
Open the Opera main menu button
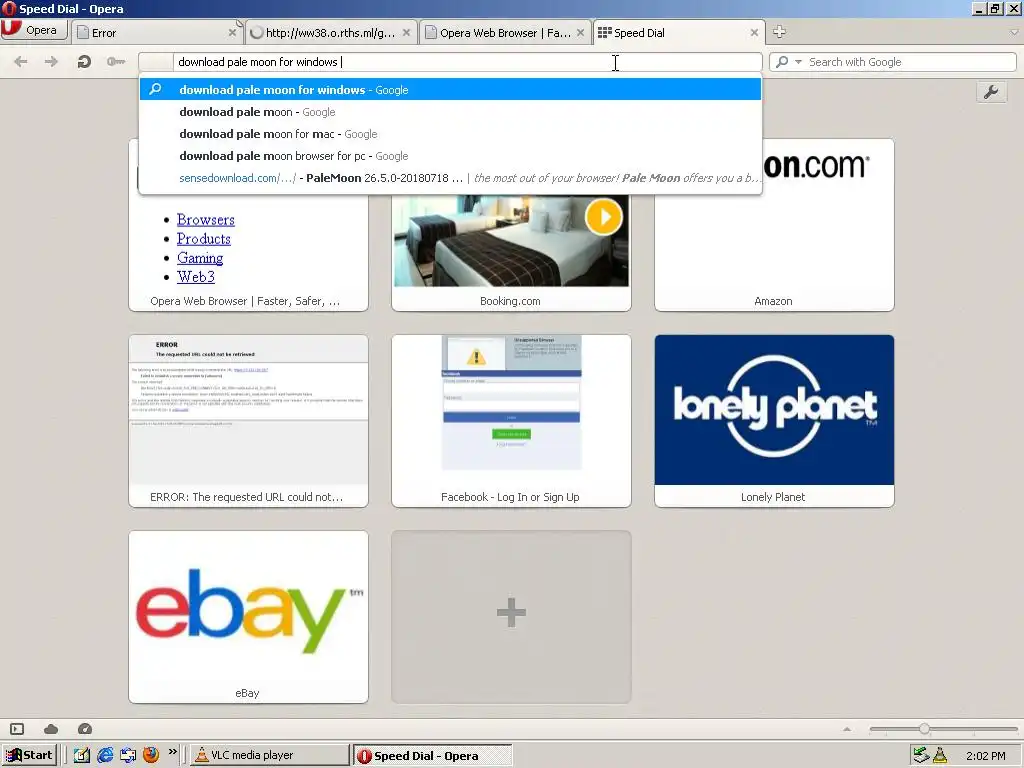(34, 30)
